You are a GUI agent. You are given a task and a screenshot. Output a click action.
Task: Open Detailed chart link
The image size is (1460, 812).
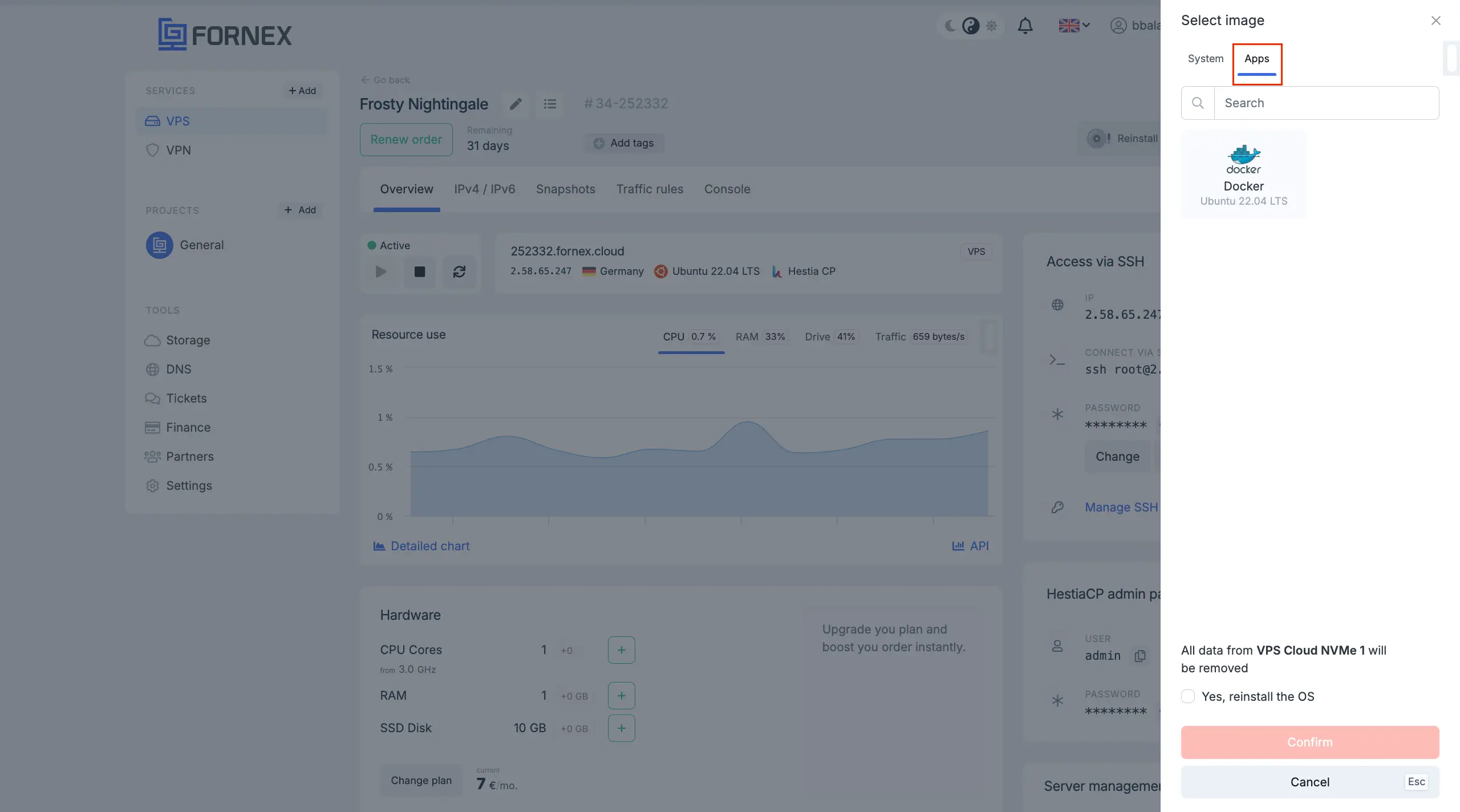[421, 546]
